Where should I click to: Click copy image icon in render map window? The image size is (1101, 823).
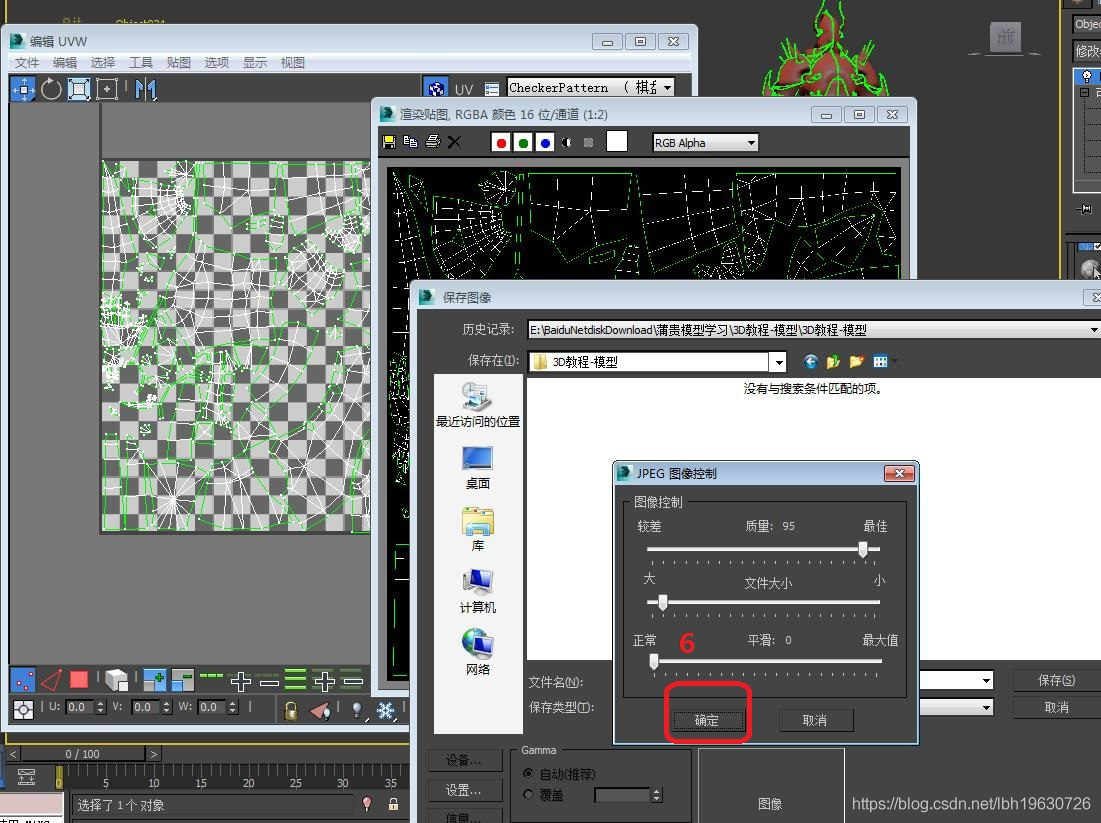tap(411, 143)
